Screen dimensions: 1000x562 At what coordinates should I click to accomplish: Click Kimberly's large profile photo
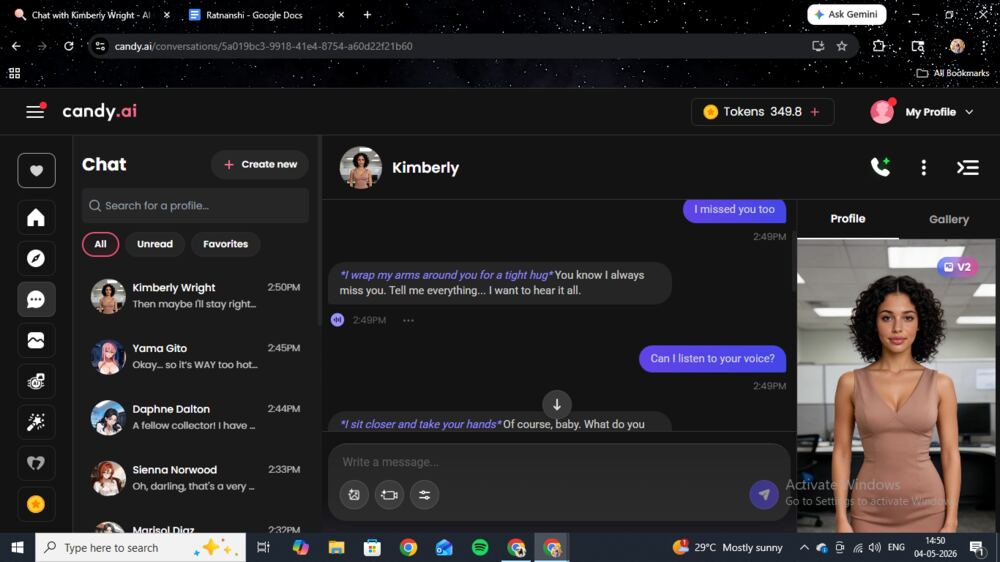896,386
